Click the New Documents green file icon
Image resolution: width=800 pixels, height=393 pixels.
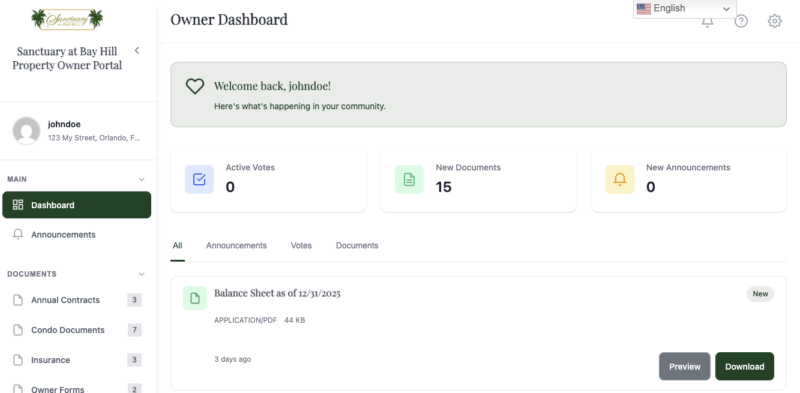click(x=409, y=179)
